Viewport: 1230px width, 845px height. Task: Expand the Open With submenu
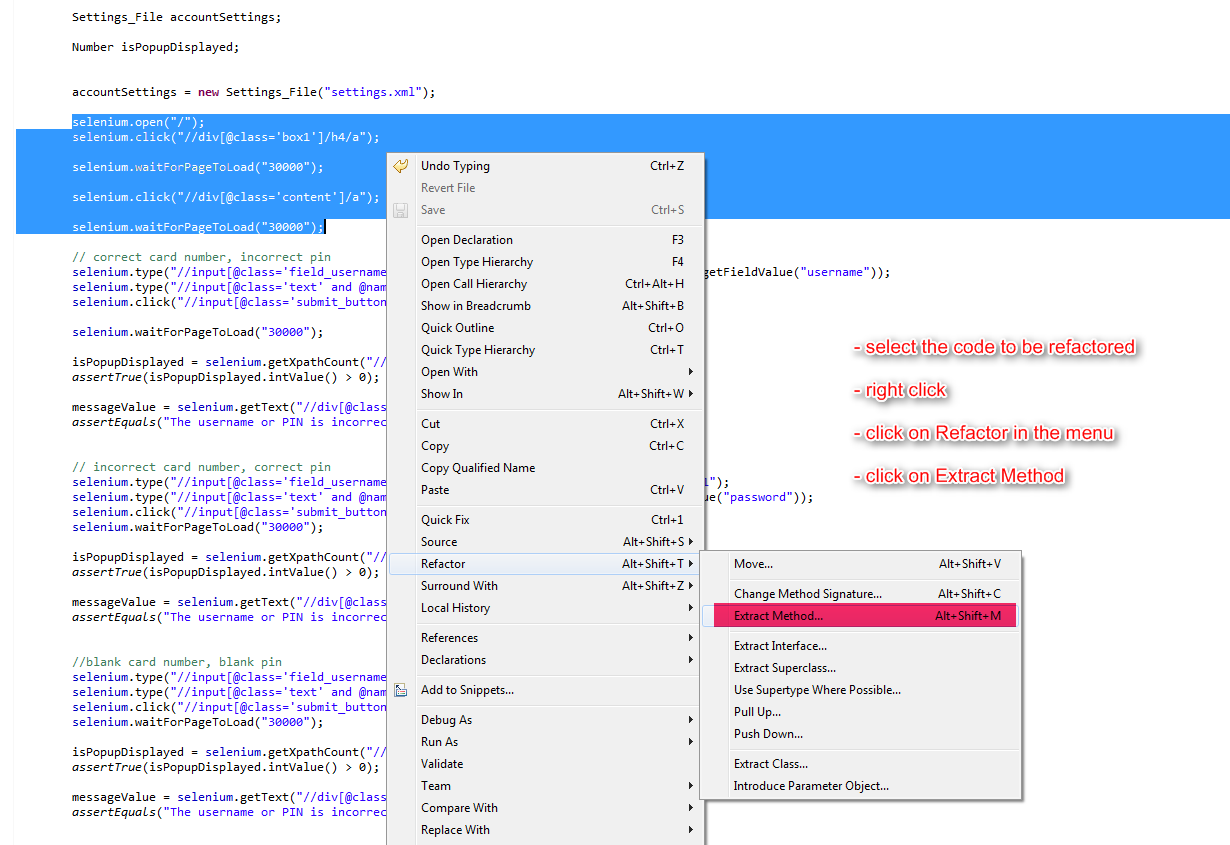pos(546,372)
